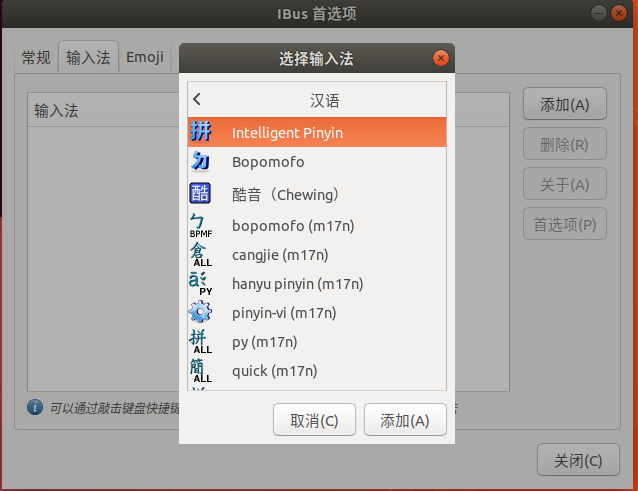Screen dimensions: 638x491
Task: Click the 酷音 Chewing icon
Action: [200, 193]
